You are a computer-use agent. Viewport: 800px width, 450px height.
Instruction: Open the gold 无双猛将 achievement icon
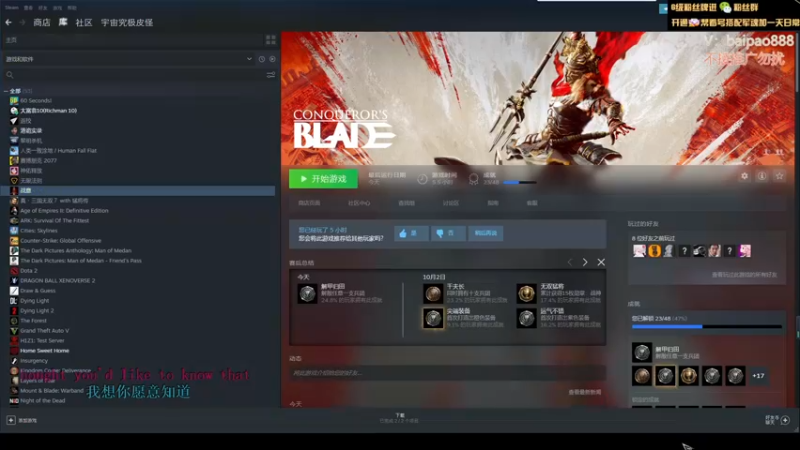tap(526, 294)
